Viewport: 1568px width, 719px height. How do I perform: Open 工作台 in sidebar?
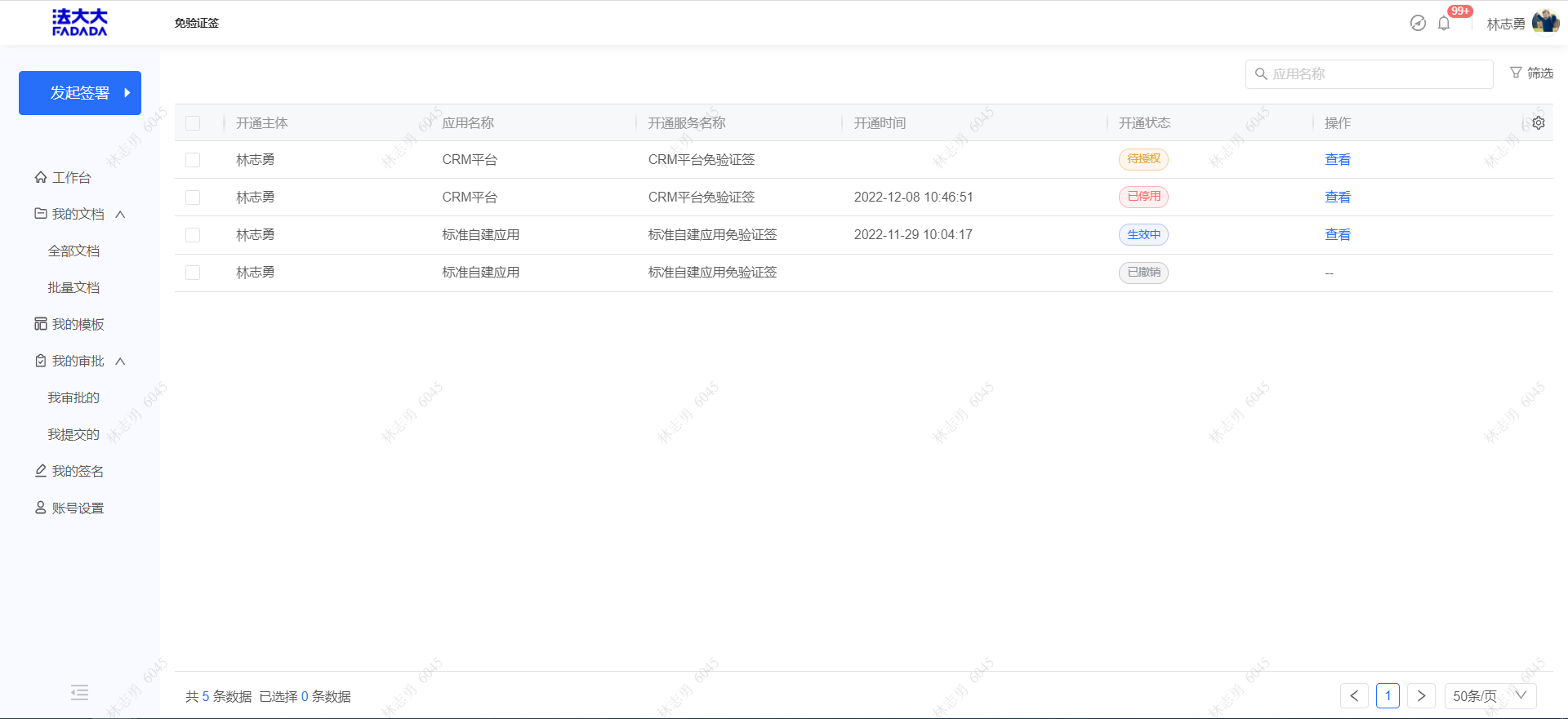click(x=72, y=177)
